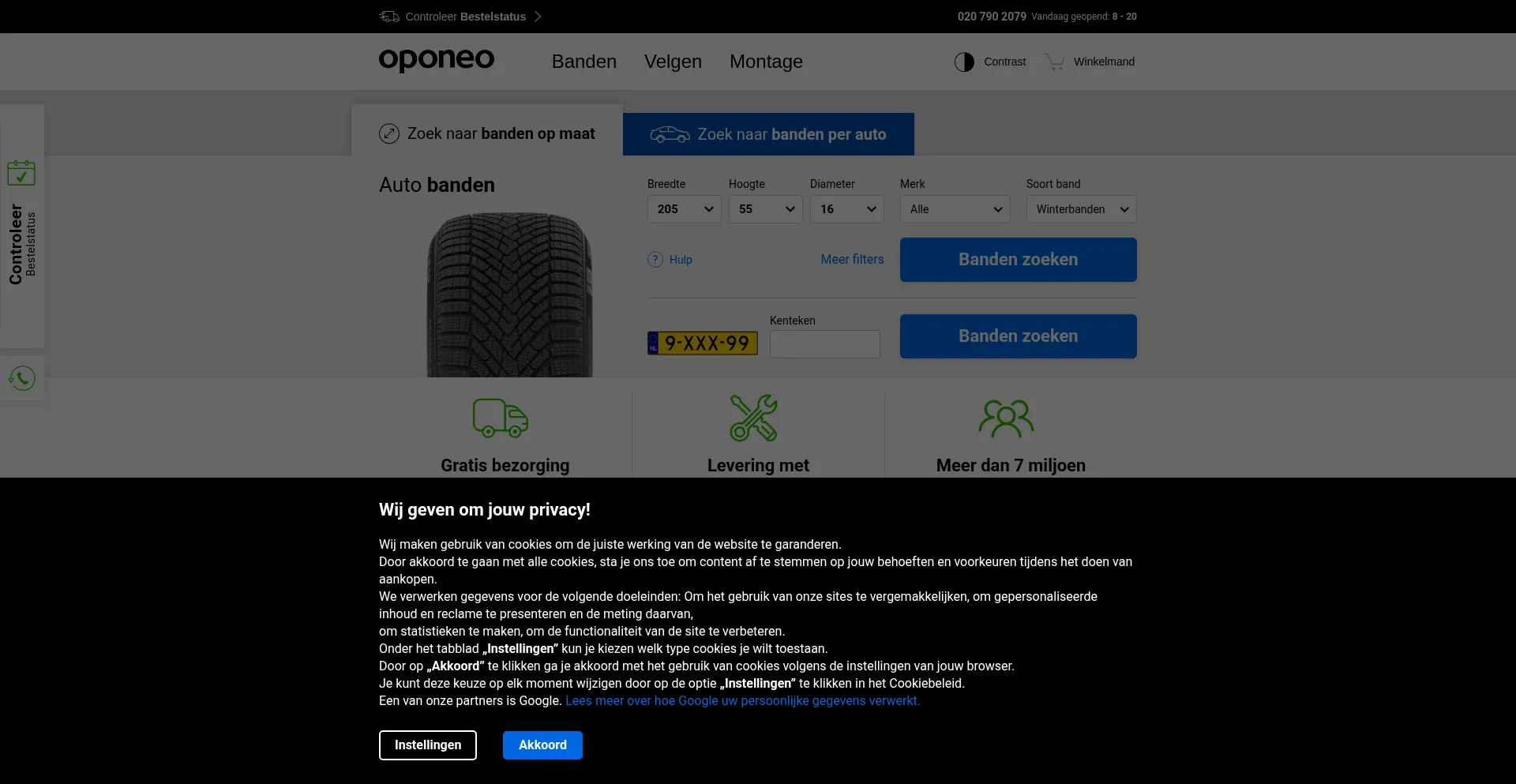Click the green wrench tools icon
This screenshot has height=784, width=1516.
click(x=753, y=418)
